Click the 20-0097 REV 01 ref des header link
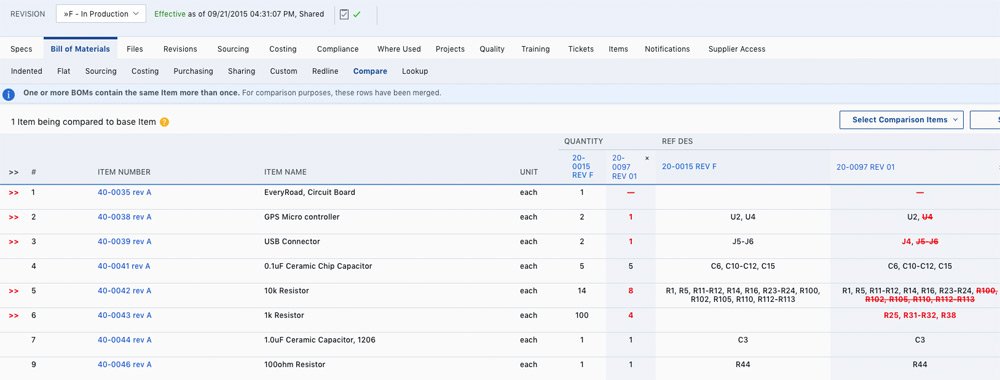Image resolution: width=1000 pixels, height=380 pixels. pos(865,167)
